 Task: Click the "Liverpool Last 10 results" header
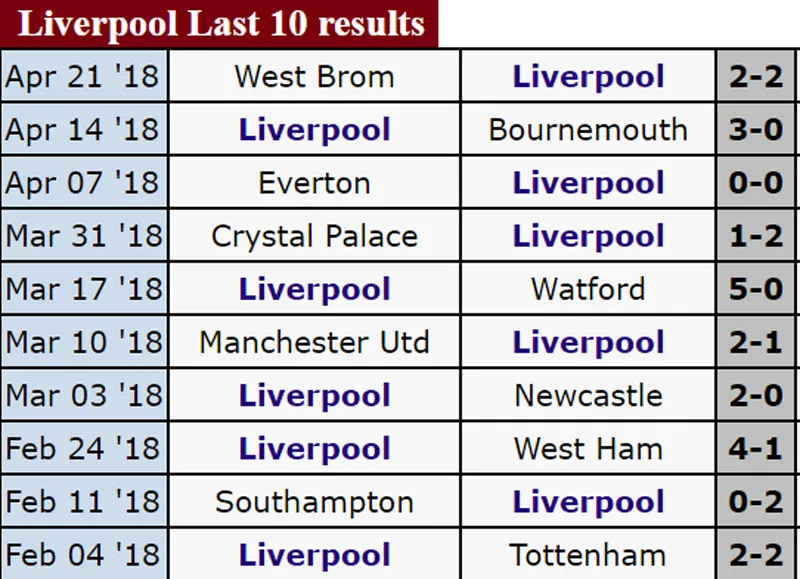coord(220,24)
